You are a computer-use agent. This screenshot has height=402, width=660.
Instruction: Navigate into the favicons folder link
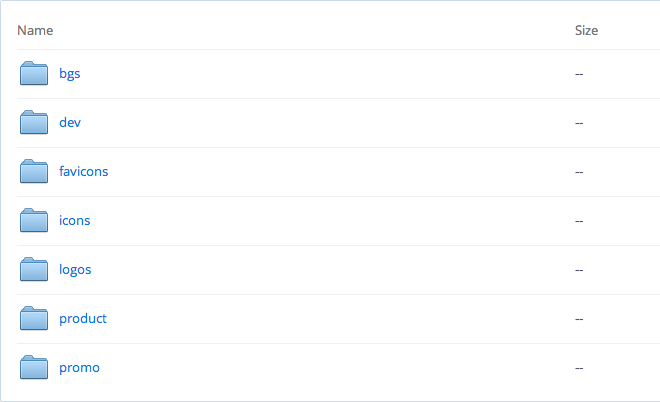[84, 172]
